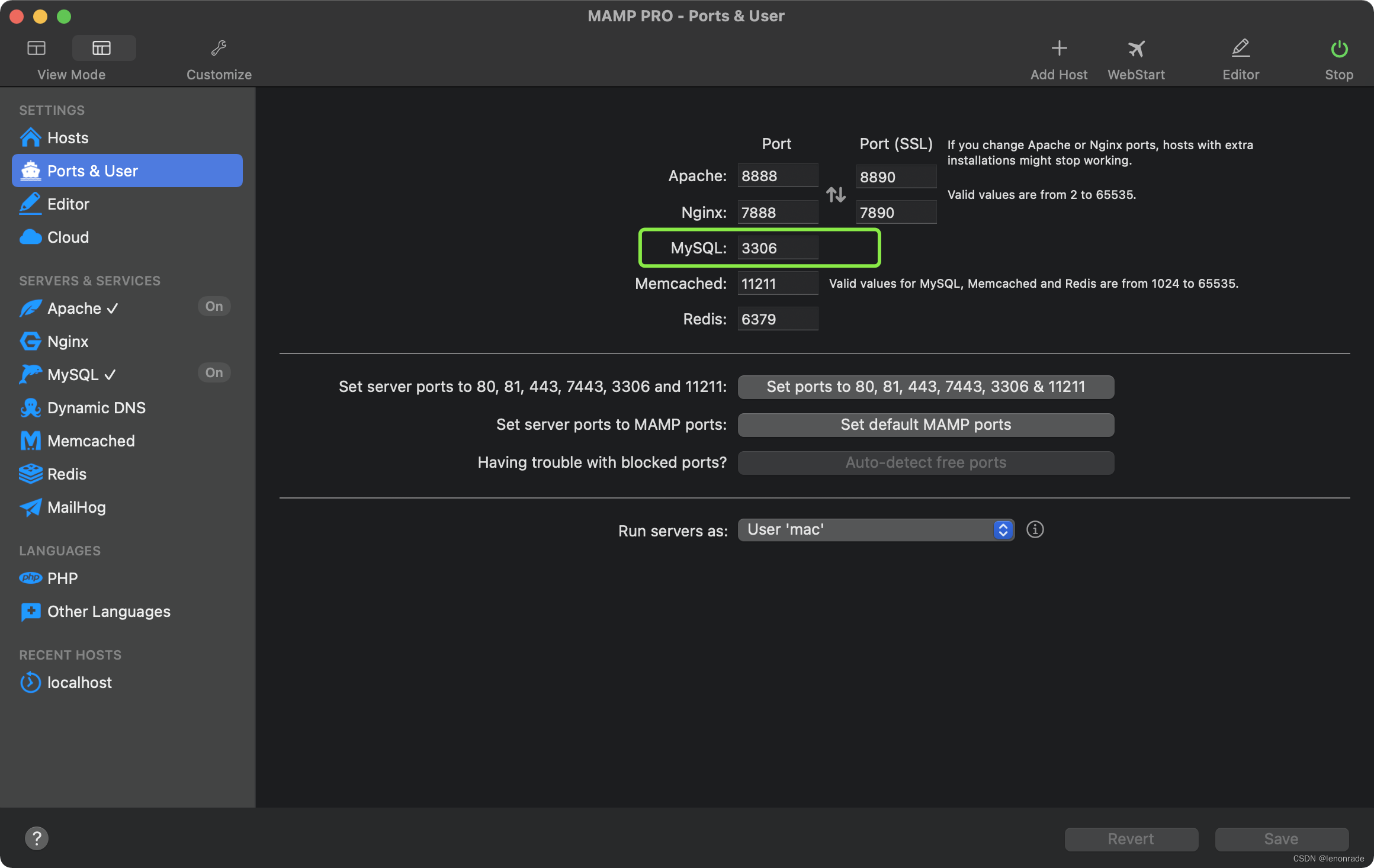This screenshot has width=1374, height=868.
Task: Open recent host localhost
Action: [x=127, y=682]
